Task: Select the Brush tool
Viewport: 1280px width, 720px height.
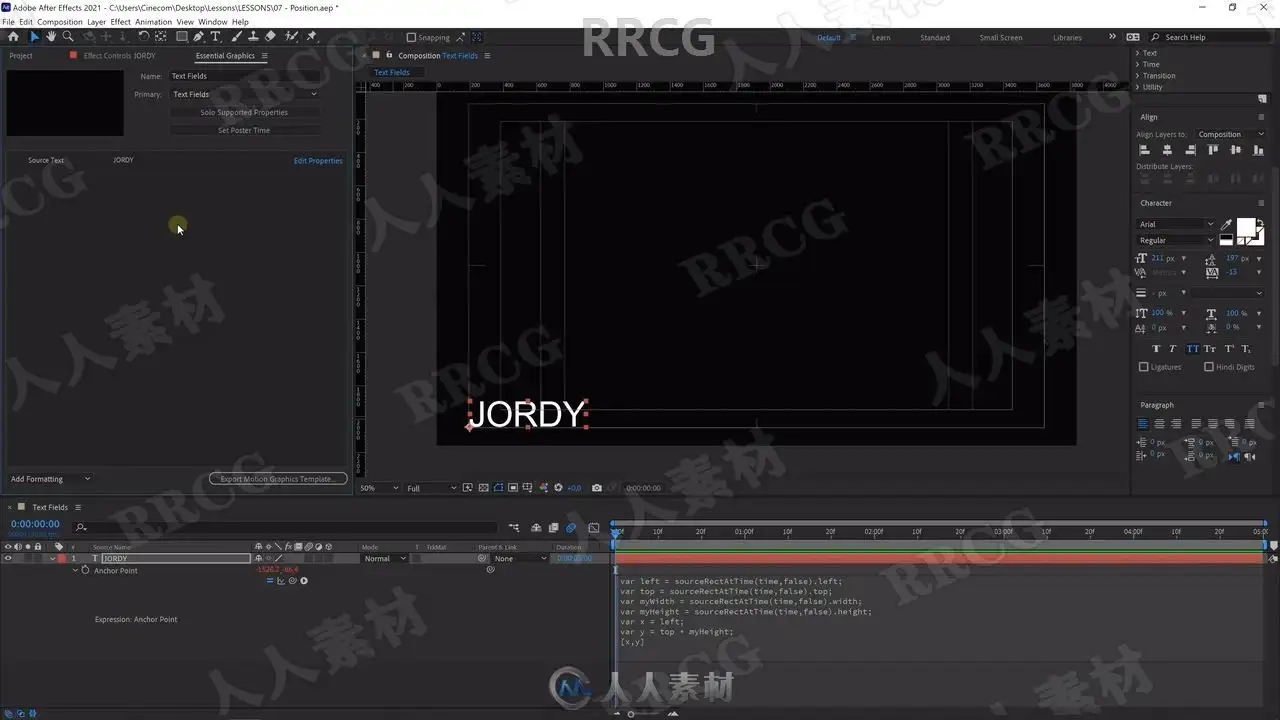Action: pos(237,37)
